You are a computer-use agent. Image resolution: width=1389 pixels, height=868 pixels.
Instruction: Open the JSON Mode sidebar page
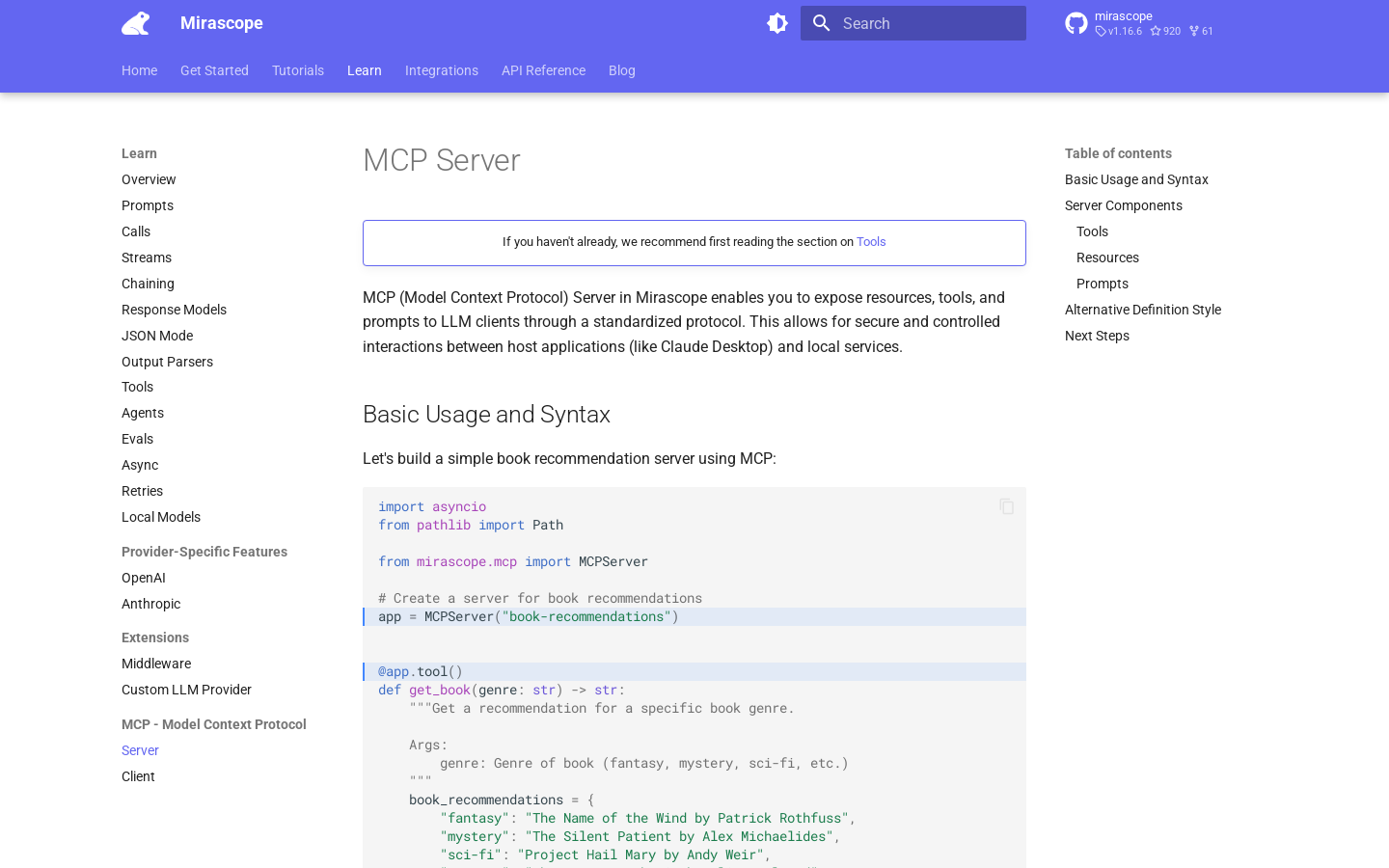coord(157,336)
